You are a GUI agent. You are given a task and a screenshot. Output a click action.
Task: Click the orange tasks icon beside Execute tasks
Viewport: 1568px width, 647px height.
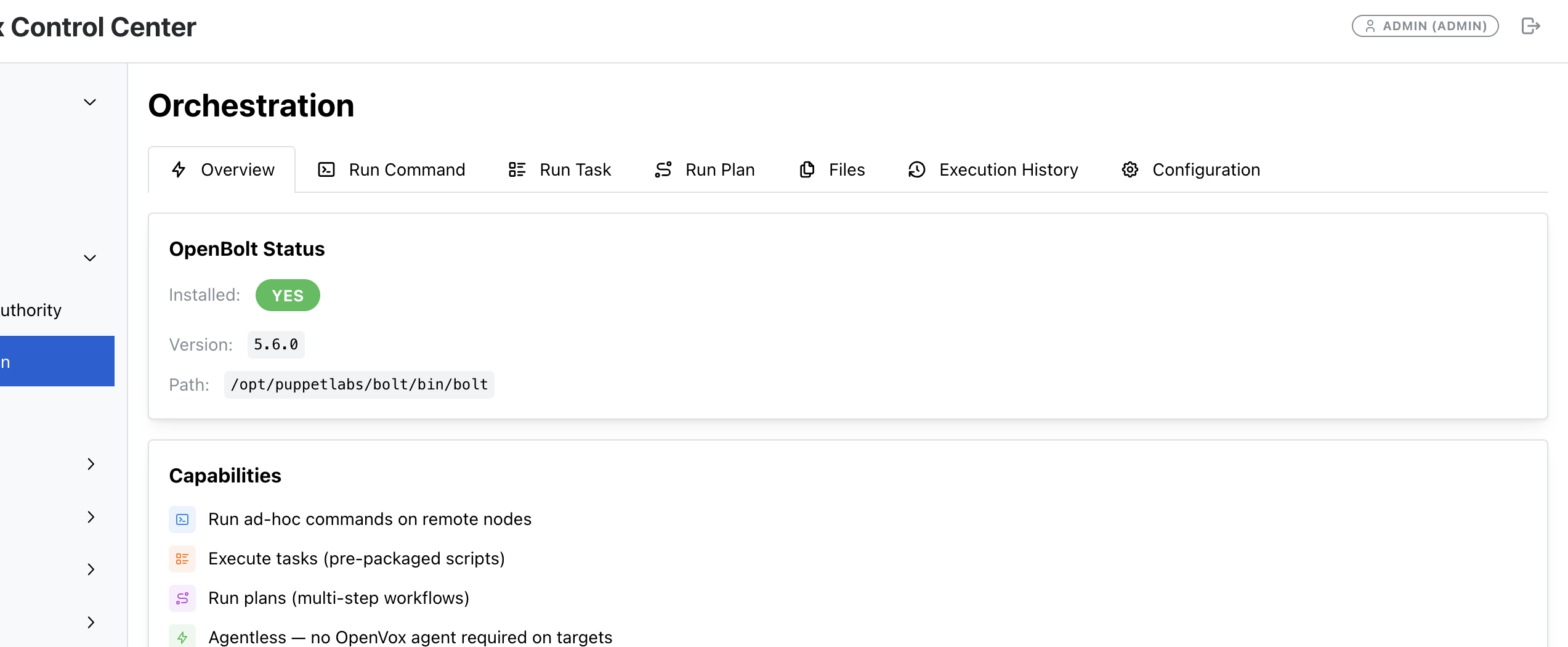point(182,559)
